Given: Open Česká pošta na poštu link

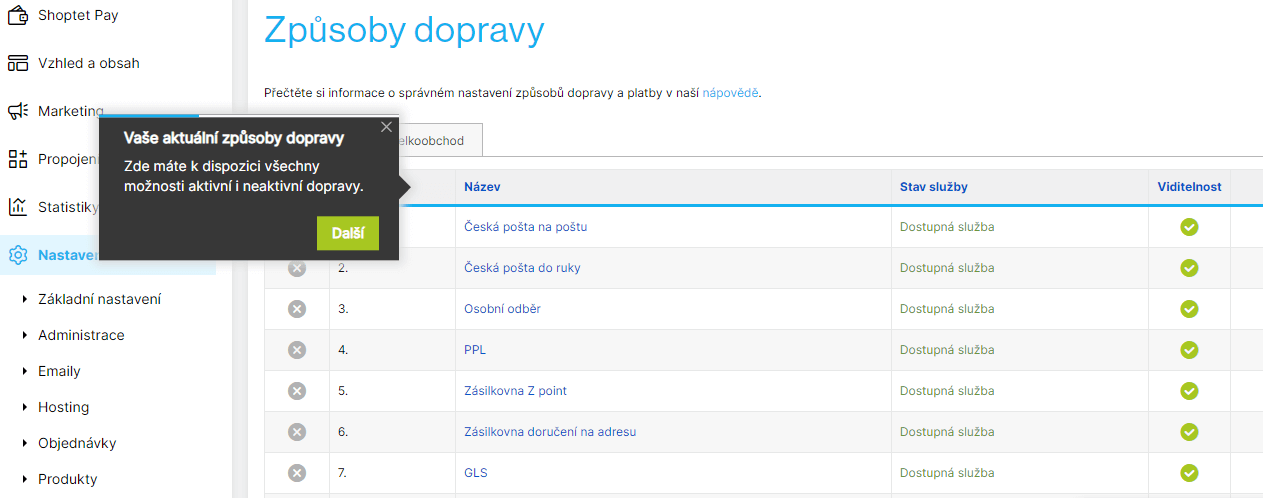Looking at the screenshot, I should coord(525,227).
